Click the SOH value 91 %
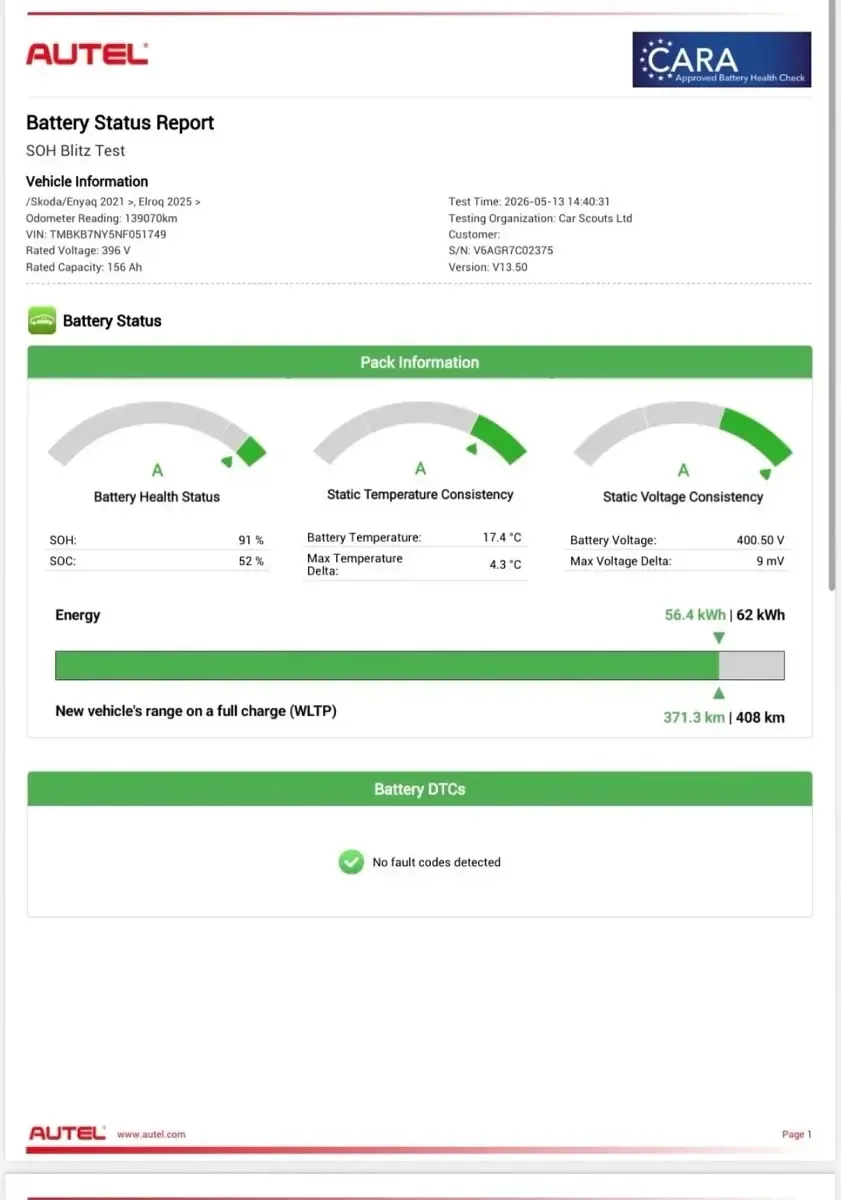 click(x=251, y=540)
